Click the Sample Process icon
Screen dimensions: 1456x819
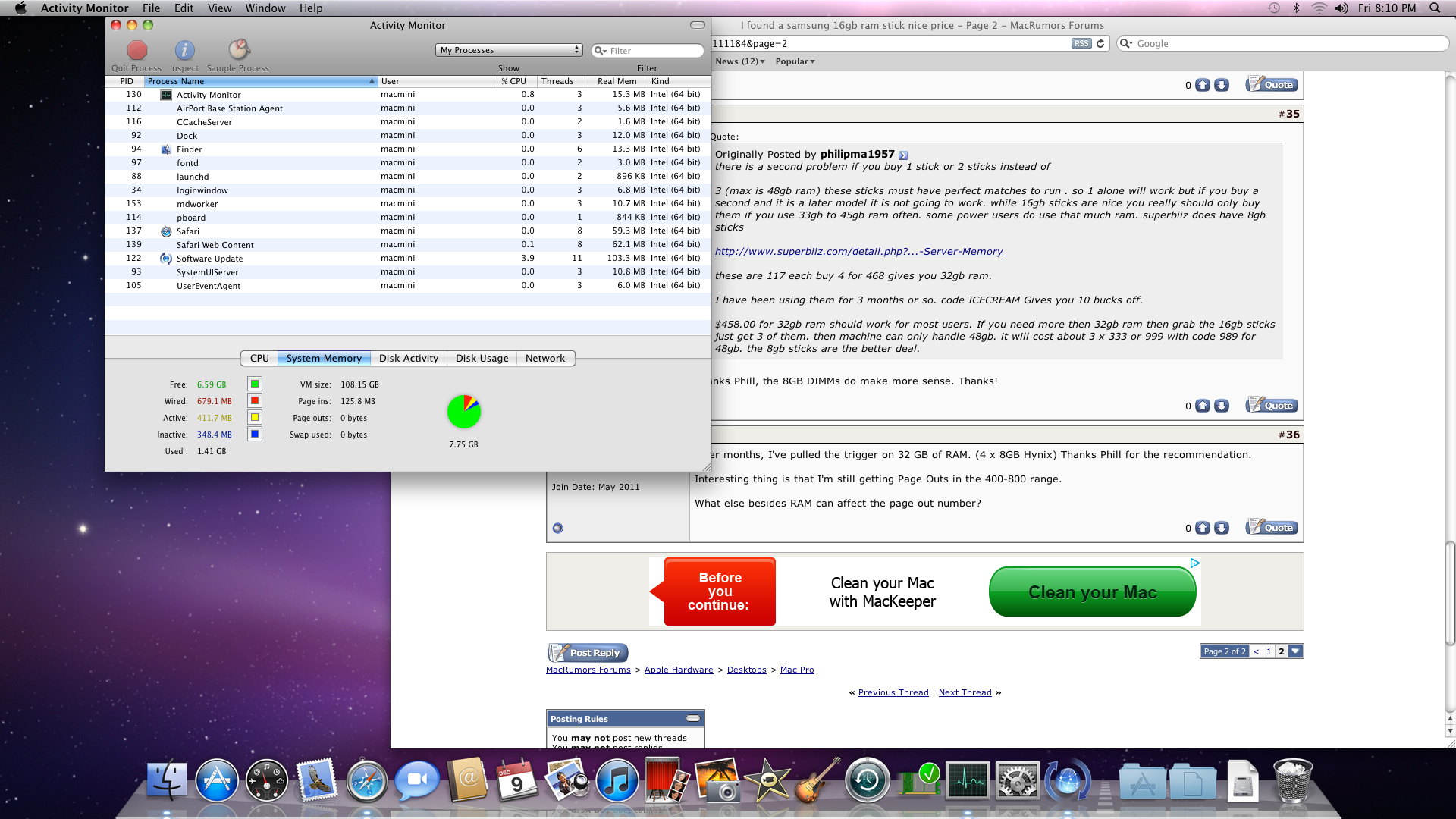click(239, 51)
